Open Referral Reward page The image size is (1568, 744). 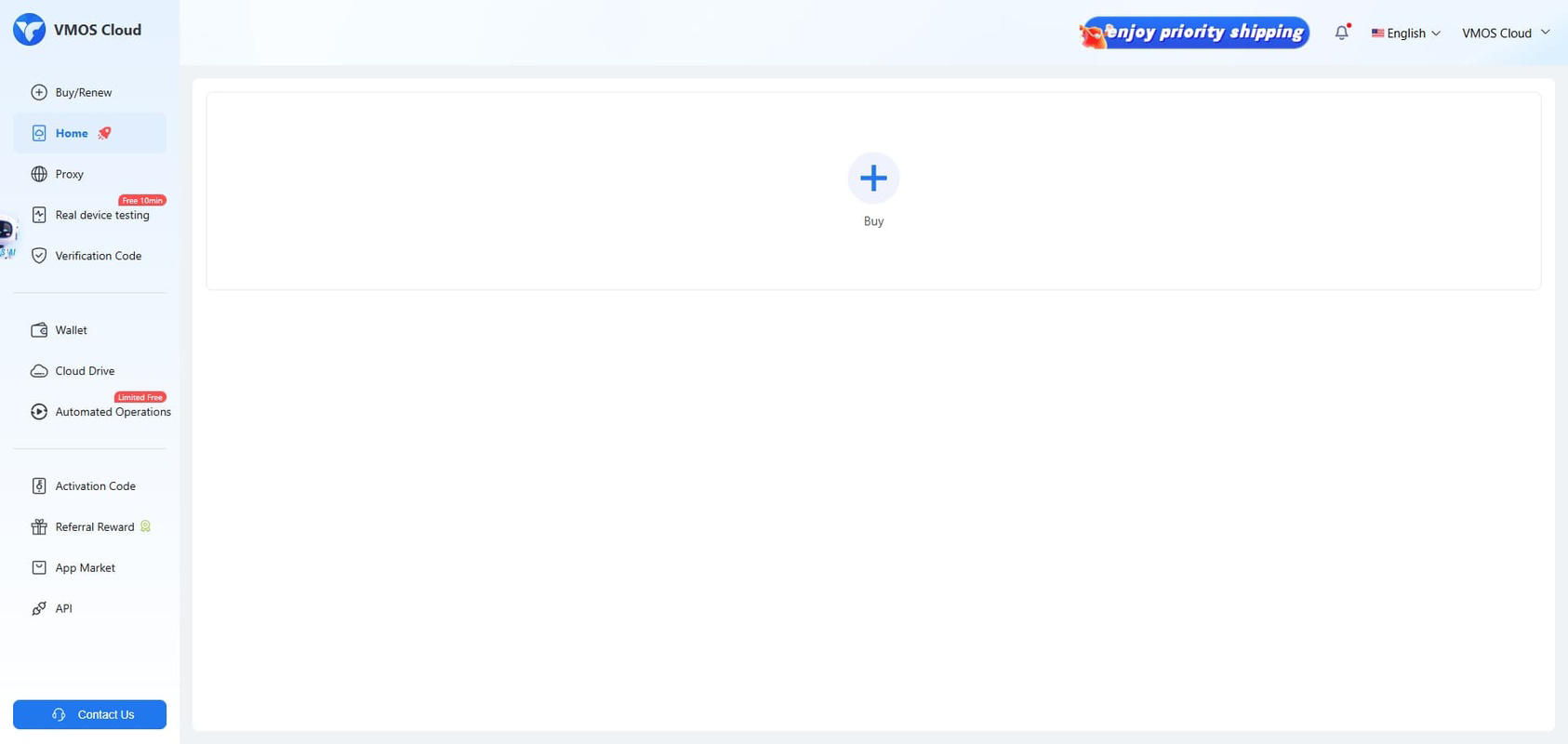[x=90, y=527]
